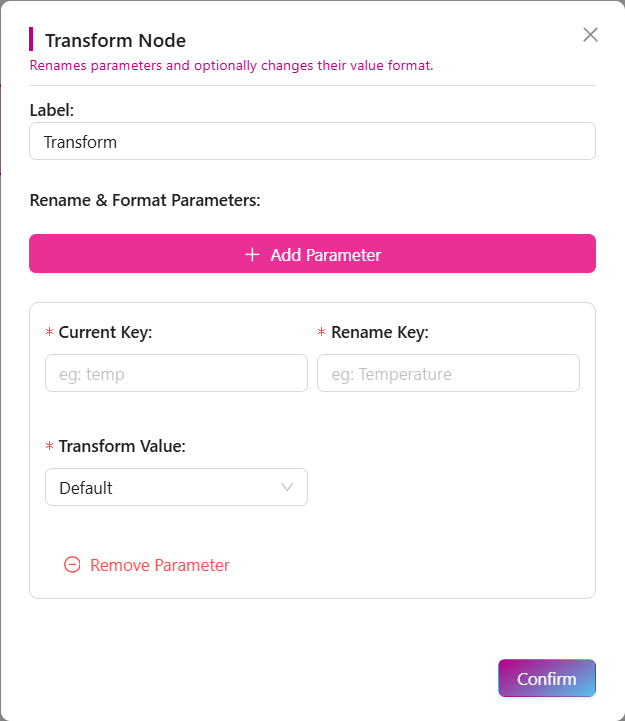Click the plus icon on Add Parameter
This screenshot has height=721, width=625.
(x=252, y=255)
